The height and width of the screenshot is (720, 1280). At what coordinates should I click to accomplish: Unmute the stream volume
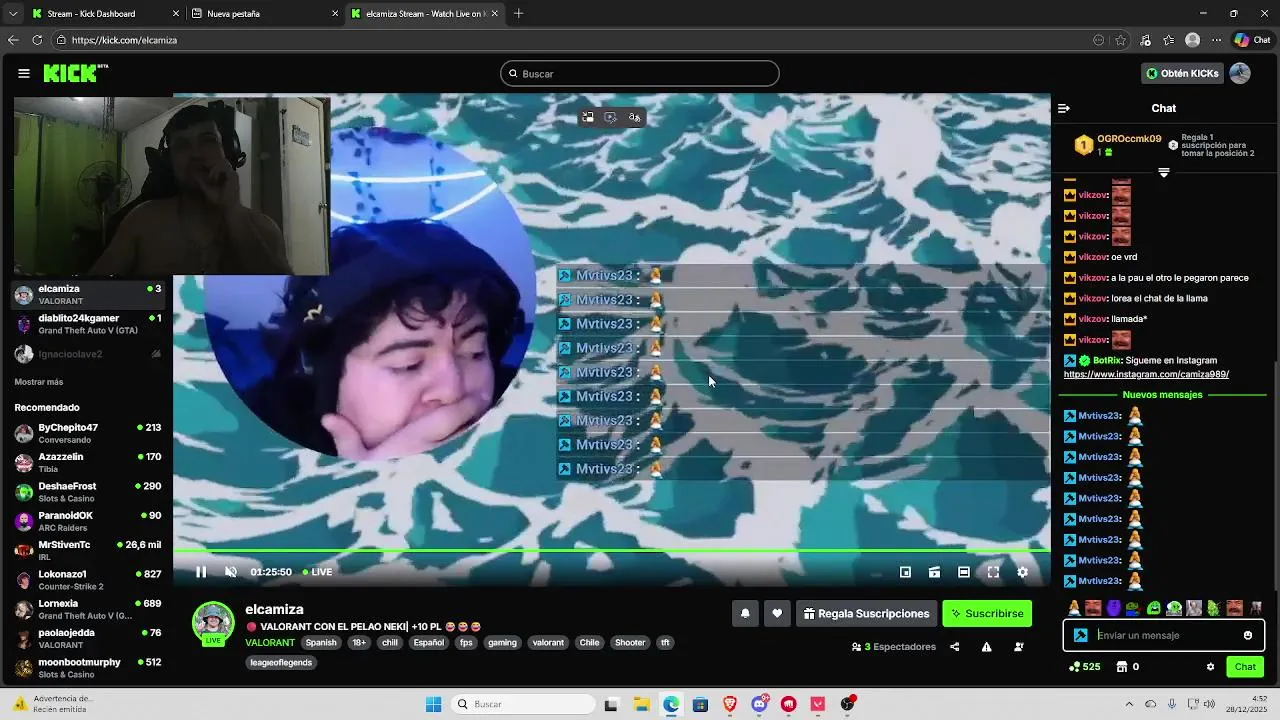click(231, 572)
